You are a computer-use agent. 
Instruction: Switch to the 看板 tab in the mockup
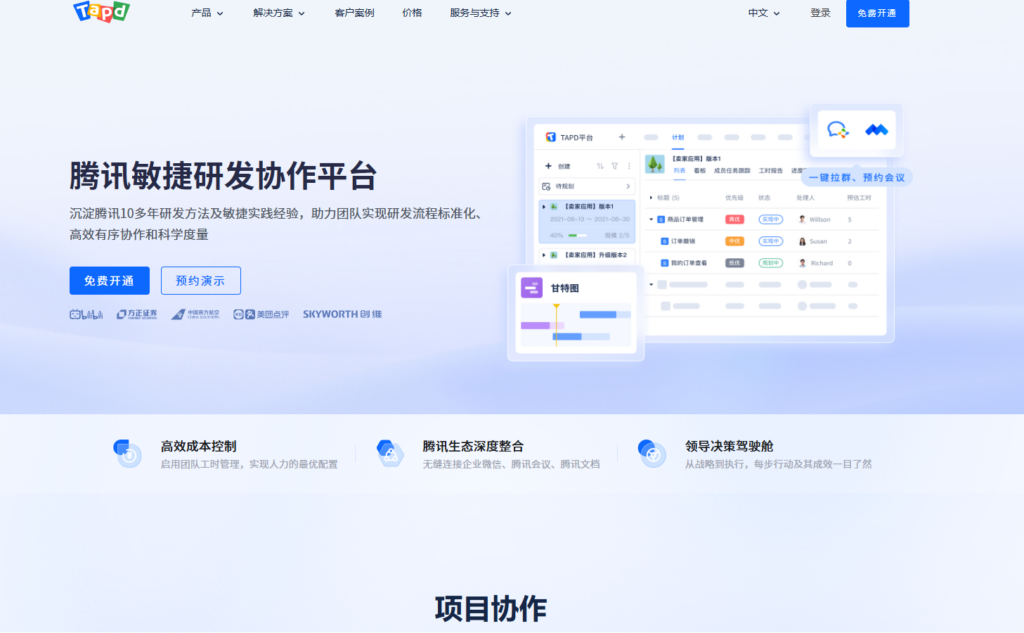point(702,171)
